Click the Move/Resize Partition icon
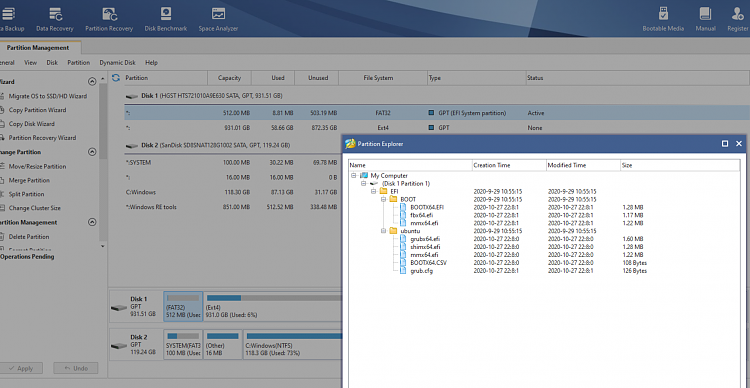 [x=2, y=166]
